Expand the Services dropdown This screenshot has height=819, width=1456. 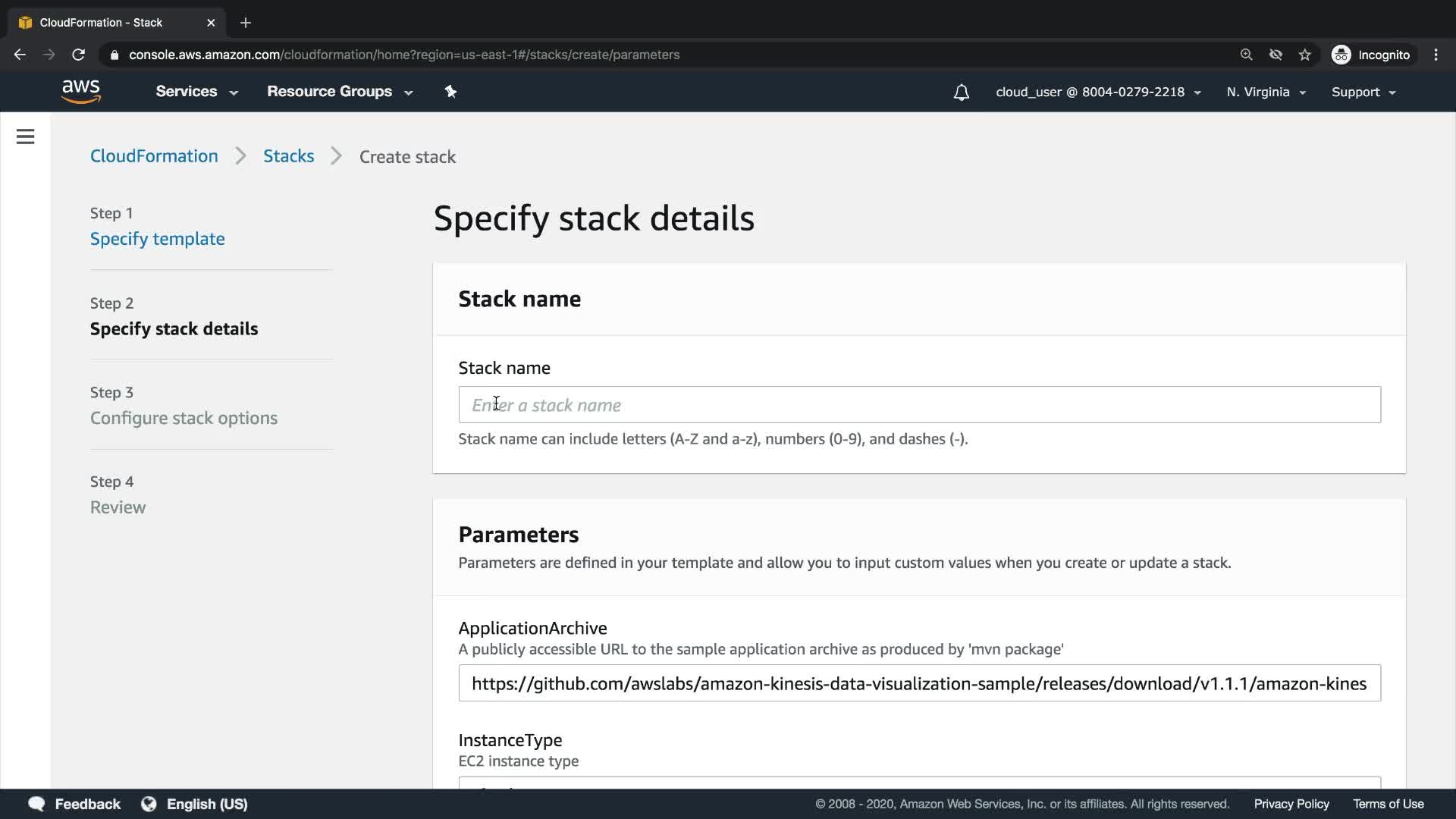(x=196, y=92)
